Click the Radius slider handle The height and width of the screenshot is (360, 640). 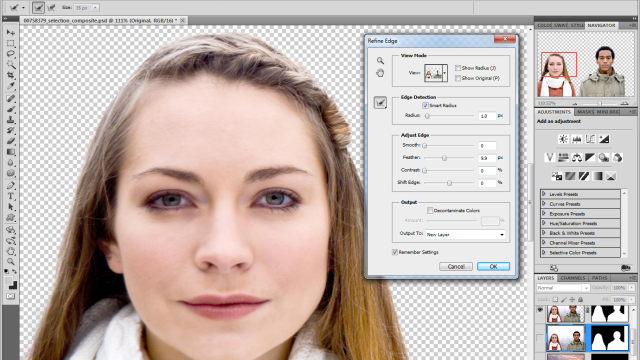pyautogui.click(x=427, y=116)
